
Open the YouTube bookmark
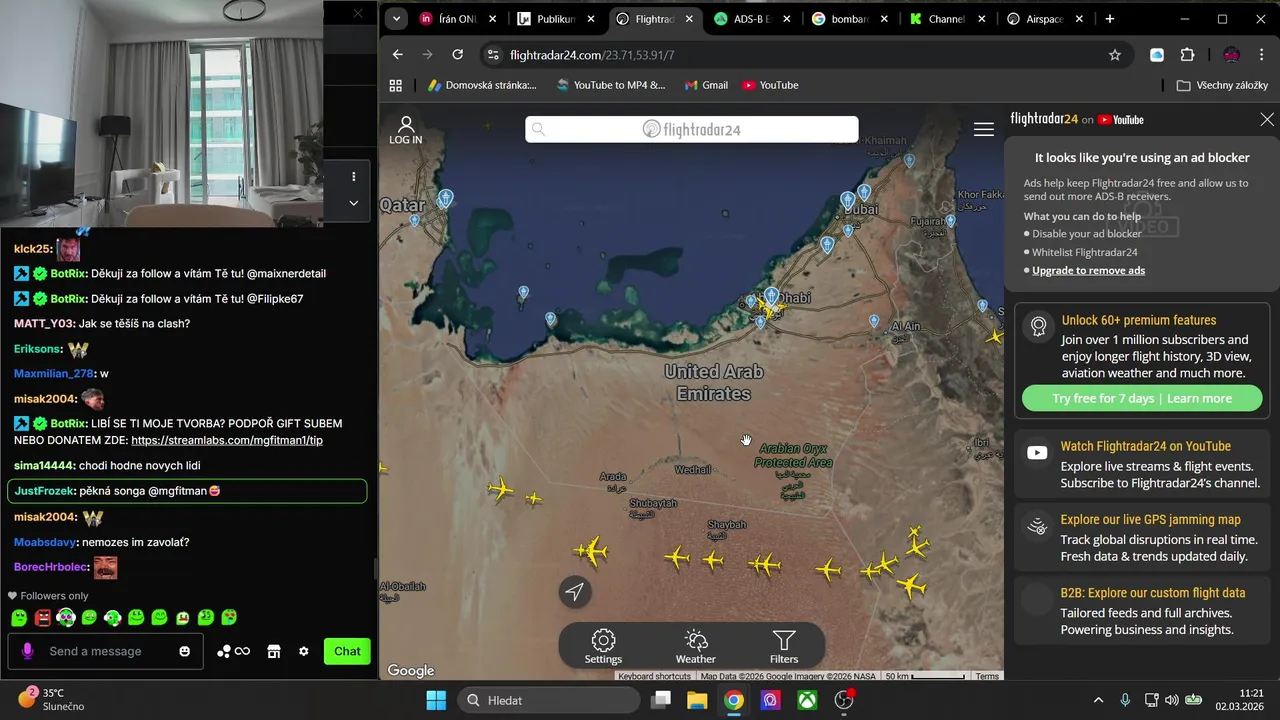tap(770, 85)
